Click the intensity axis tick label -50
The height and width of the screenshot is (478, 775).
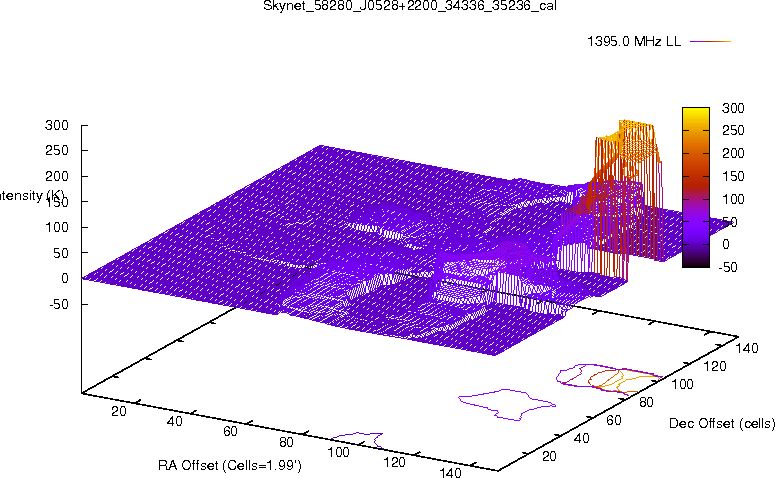(59, 304)
